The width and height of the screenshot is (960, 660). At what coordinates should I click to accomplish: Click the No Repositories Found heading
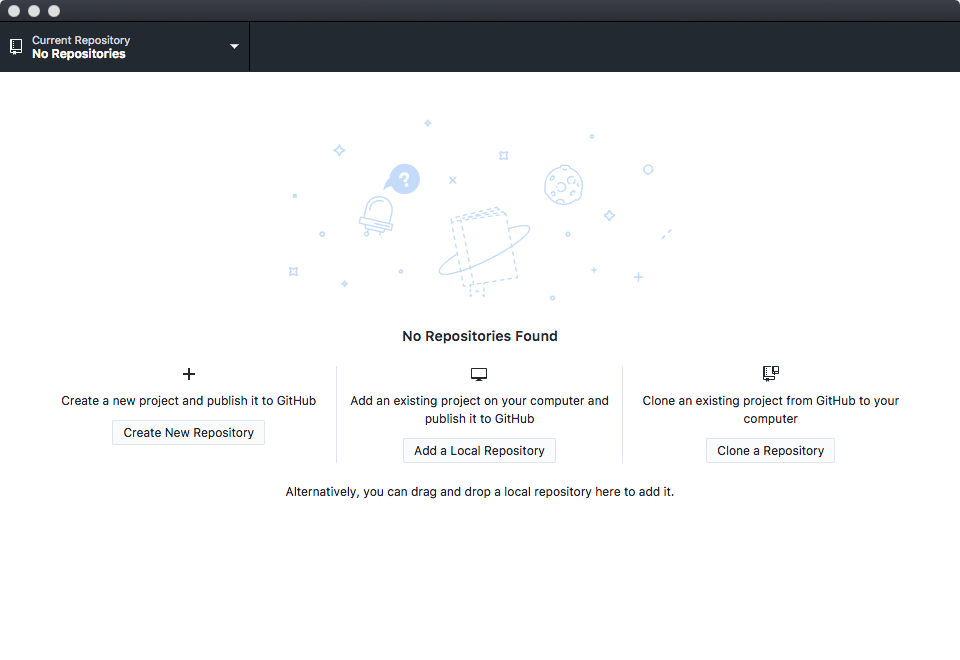pos(480,336)
